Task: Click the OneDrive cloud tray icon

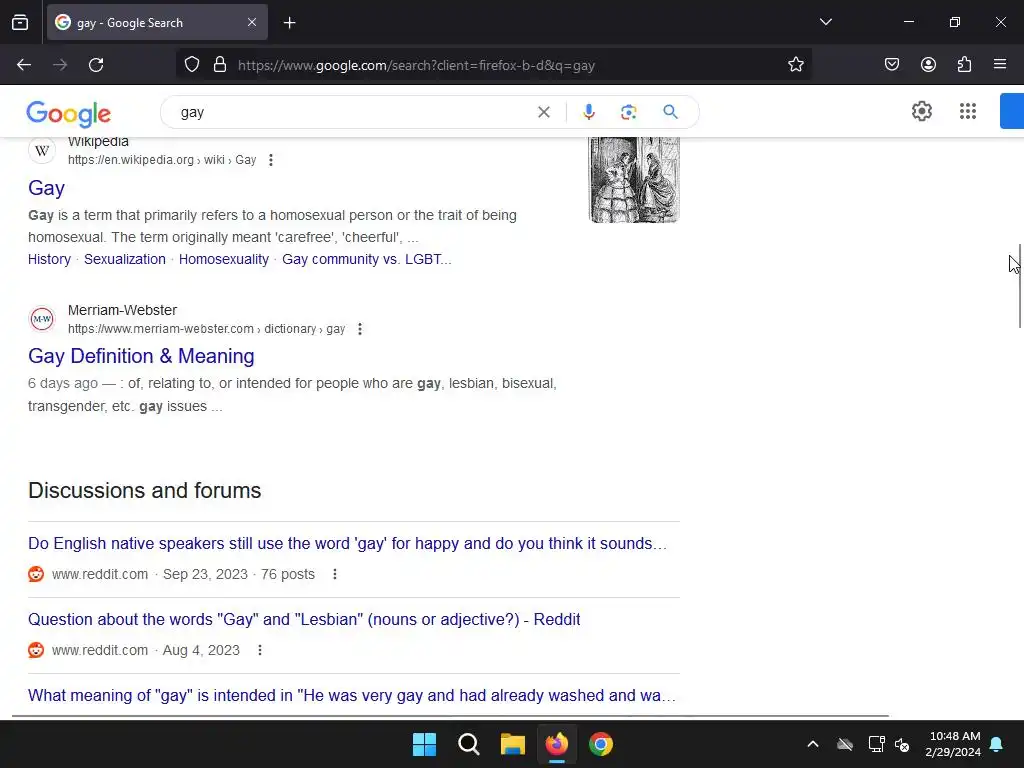Action: (845, 744)
